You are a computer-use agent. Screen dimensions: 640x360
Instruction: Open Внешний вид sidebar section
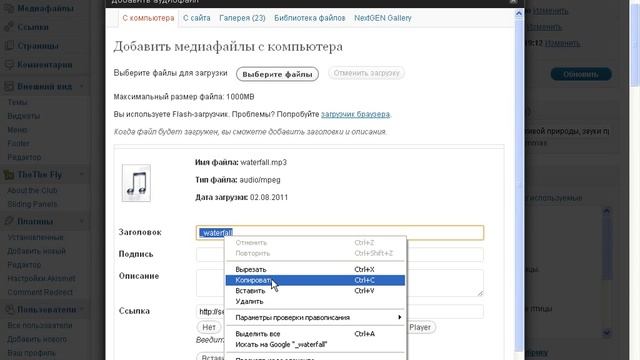44,87
